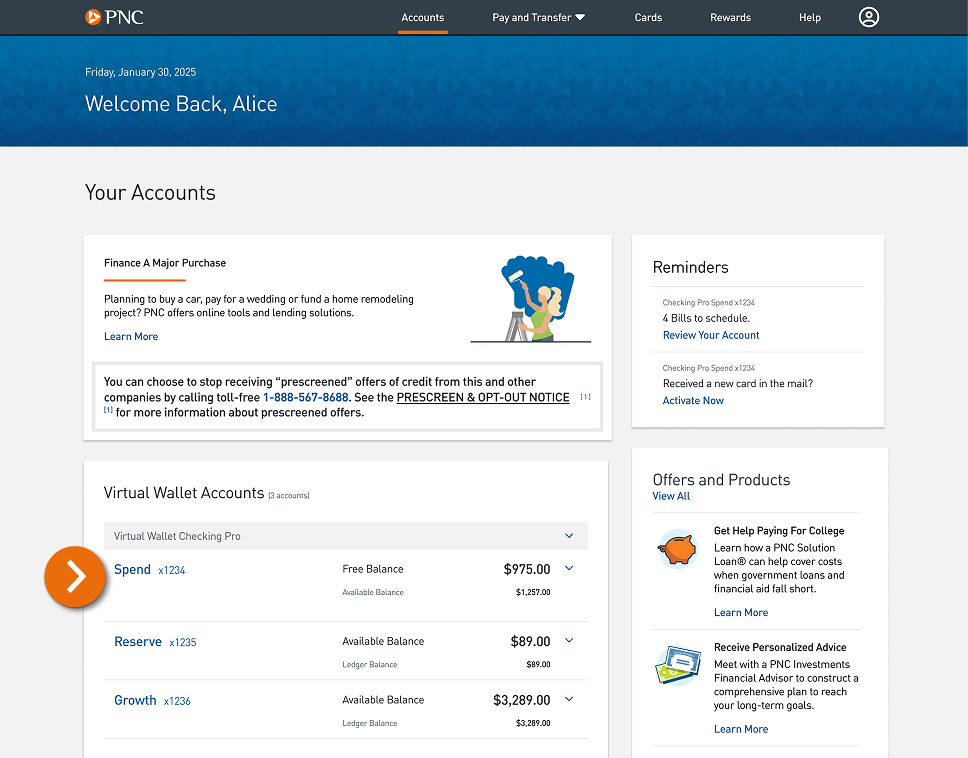Image resolution: width=968 pixels, height=758 pixels.
Task: Open the profile account icon
Action: click(x=868, y=17)
